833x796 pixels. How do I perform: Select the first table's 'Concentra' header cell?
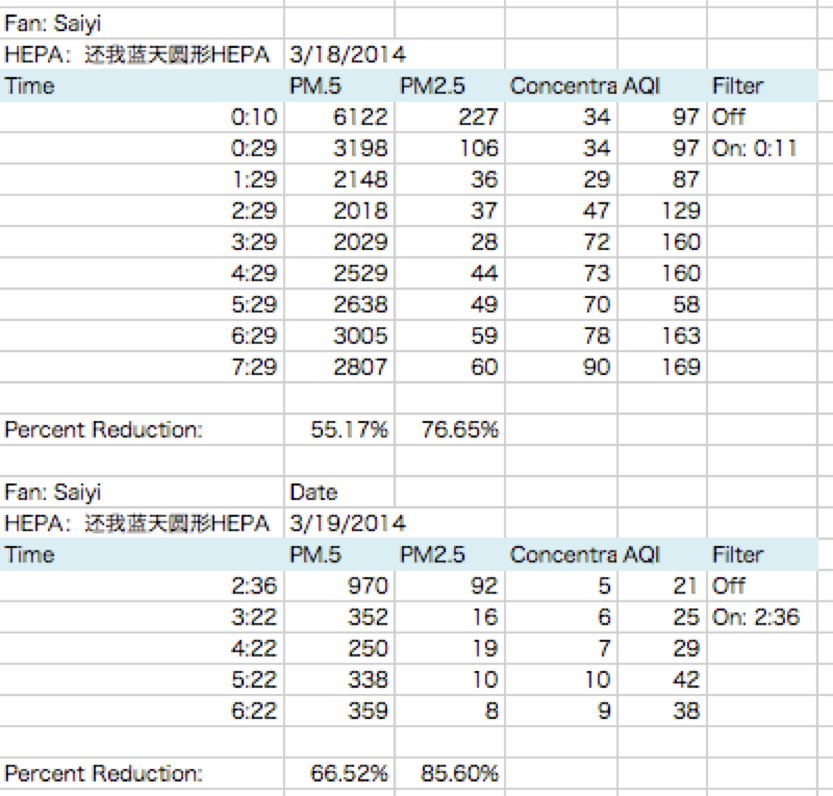click(x=561, y=86)
